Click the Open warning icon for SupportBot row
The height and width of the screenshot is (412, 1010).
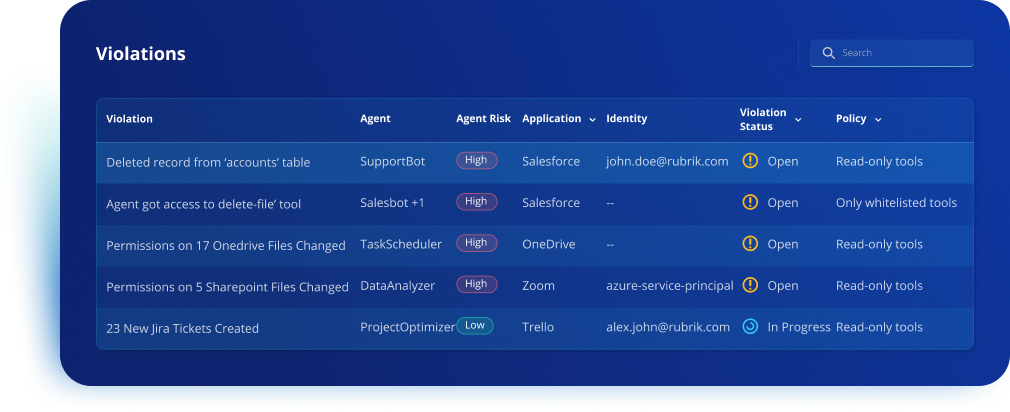pyautogui.click(x=750, y=161)
